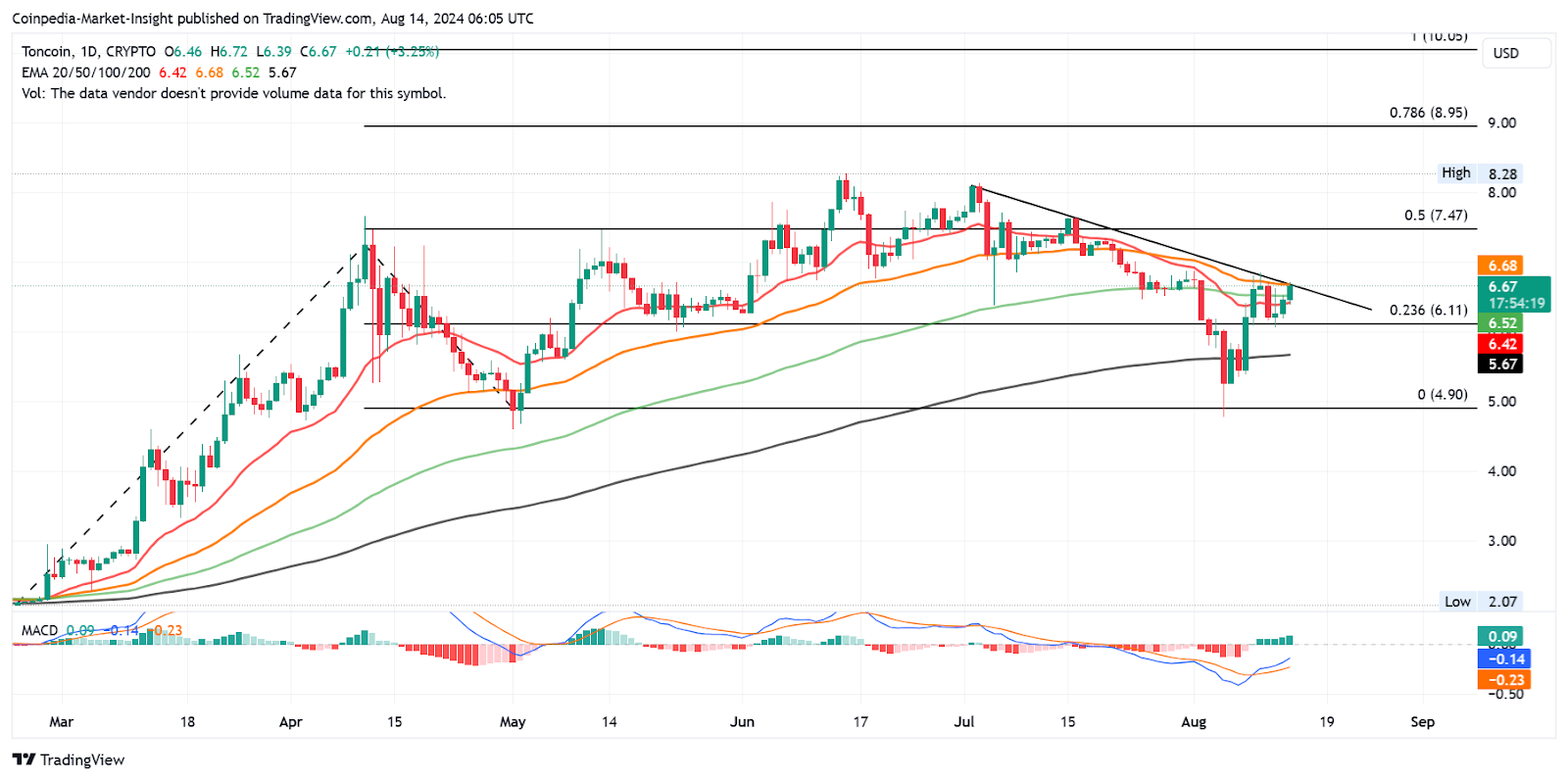The image size is (1568, 780).
Task: Click the publisher attribution header text
Action: tap(272, 19)
